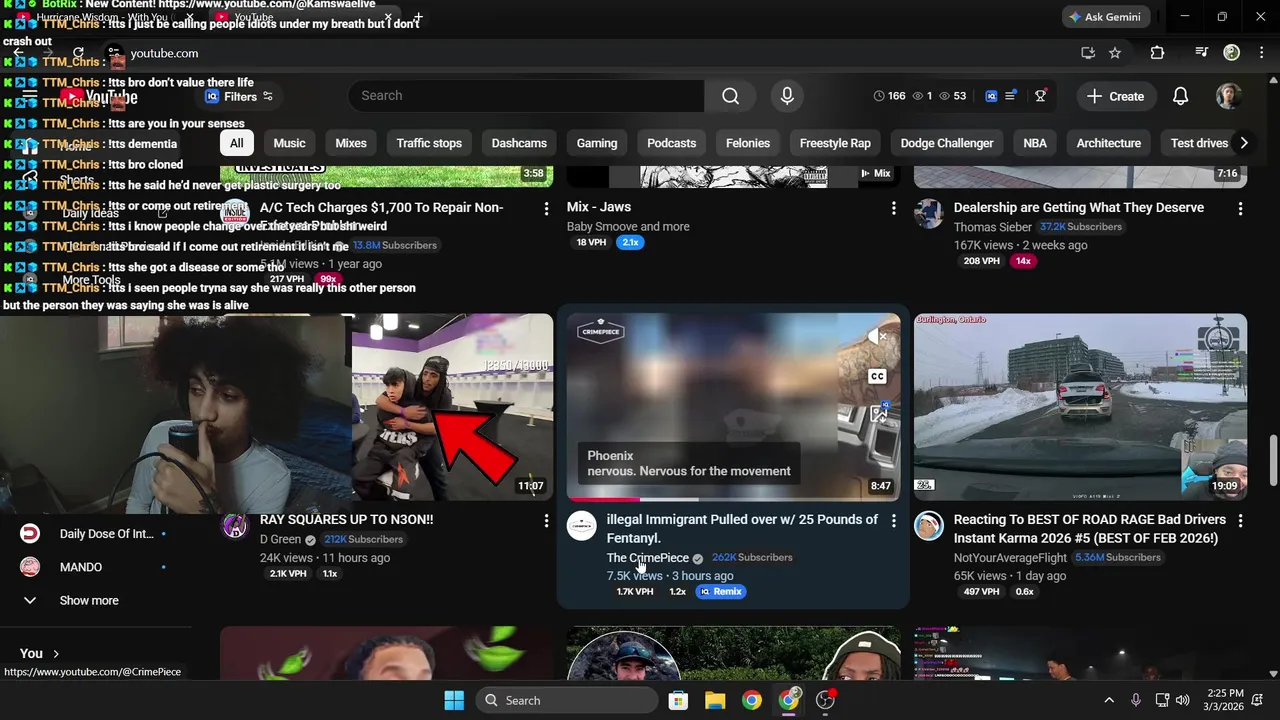This screenshot has height=720, width=1280.
Task: Open options for illegal Immigrant Pulled over video
Action: [893, 520]
